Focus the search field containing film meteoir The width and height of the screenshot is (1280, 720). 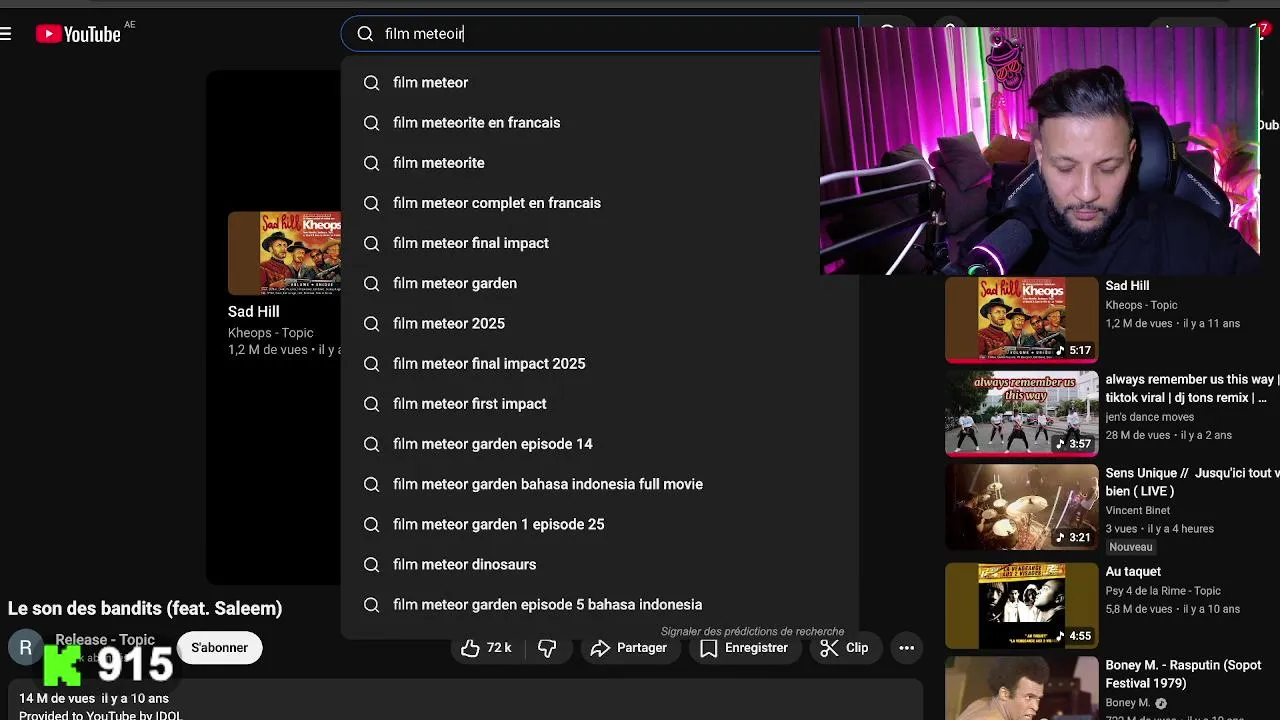click(x=598, y=34)
